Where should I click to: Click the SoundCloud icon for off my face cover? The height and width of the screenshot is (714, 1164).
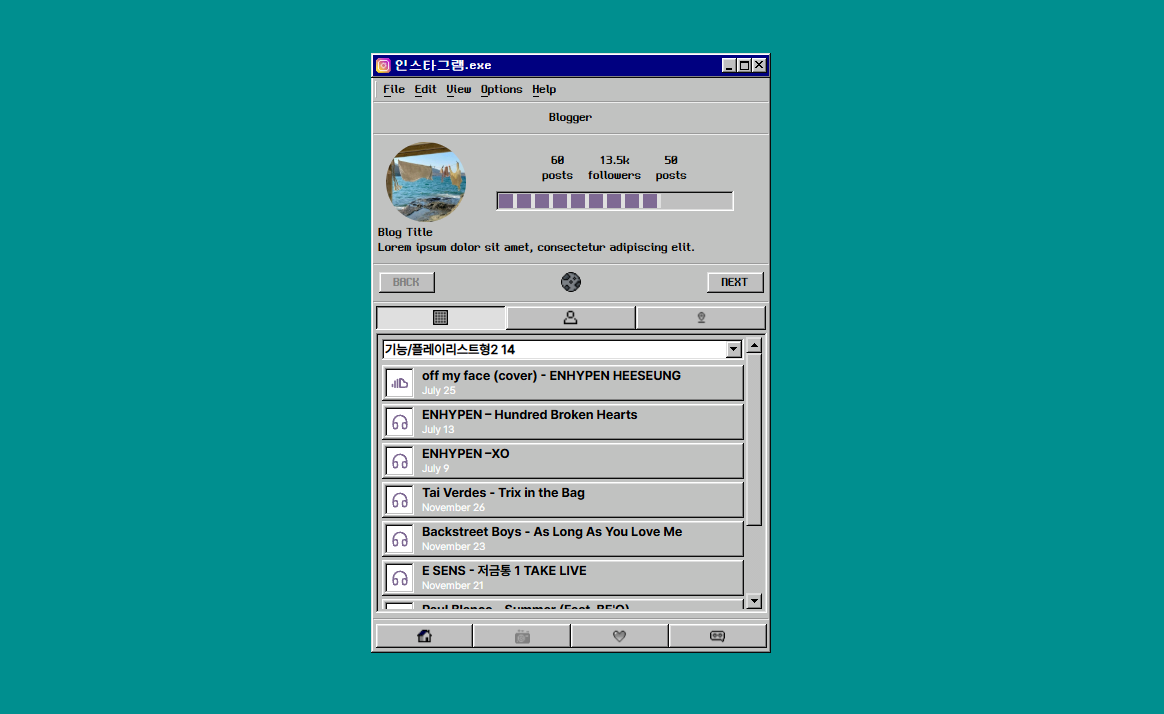coord(399,383)
